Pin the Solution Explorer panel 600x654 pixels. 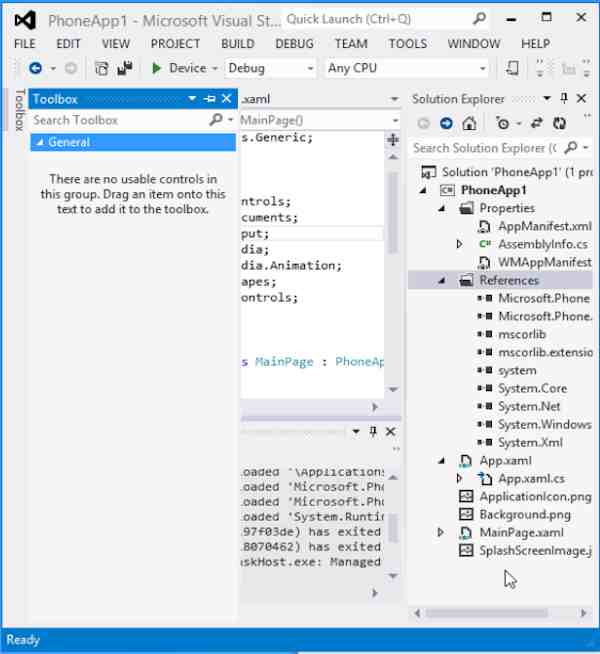click(564, 98)
